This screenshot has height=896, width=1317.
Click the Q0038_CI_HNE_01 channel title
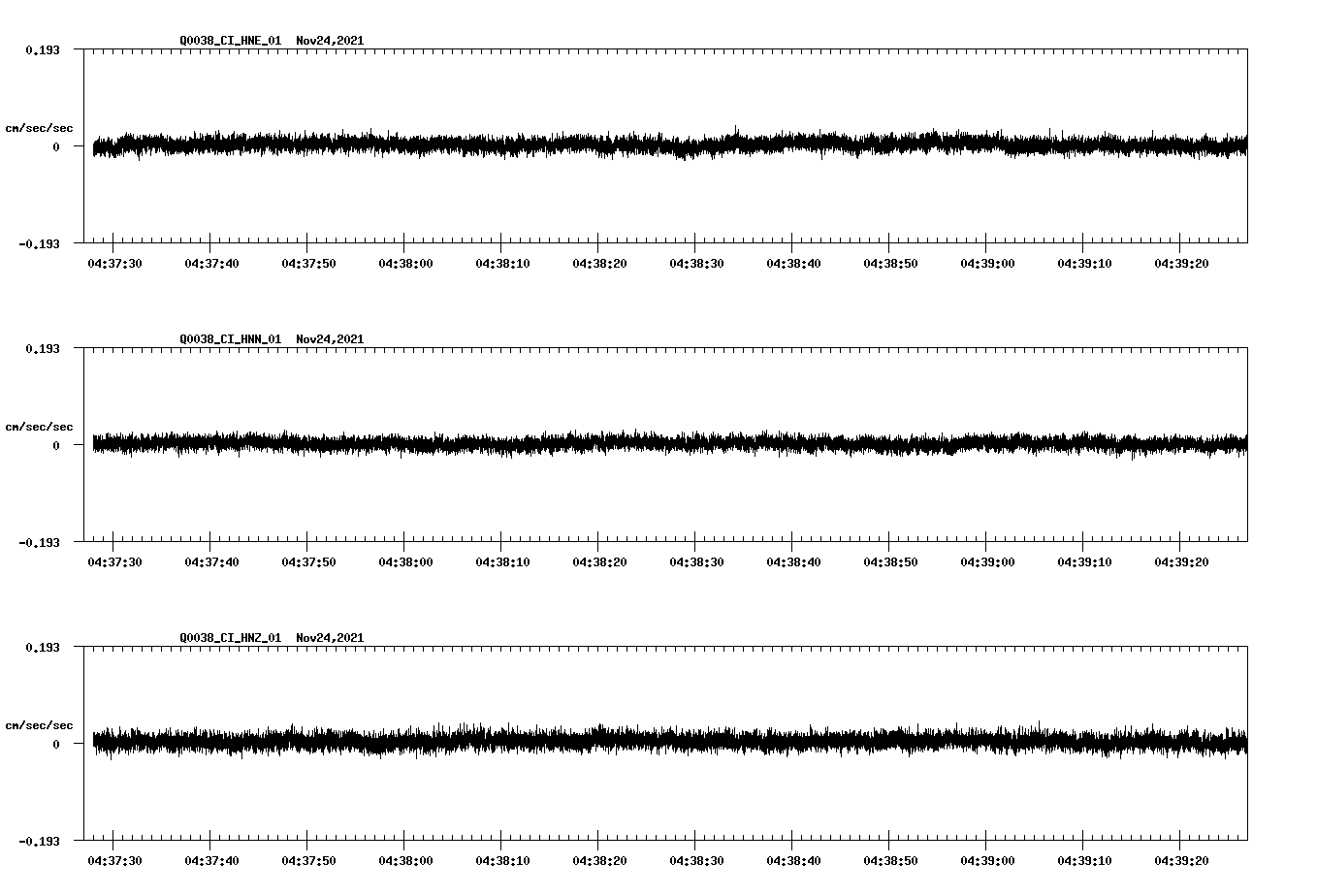pyautogui.click(x=231, y=41)
